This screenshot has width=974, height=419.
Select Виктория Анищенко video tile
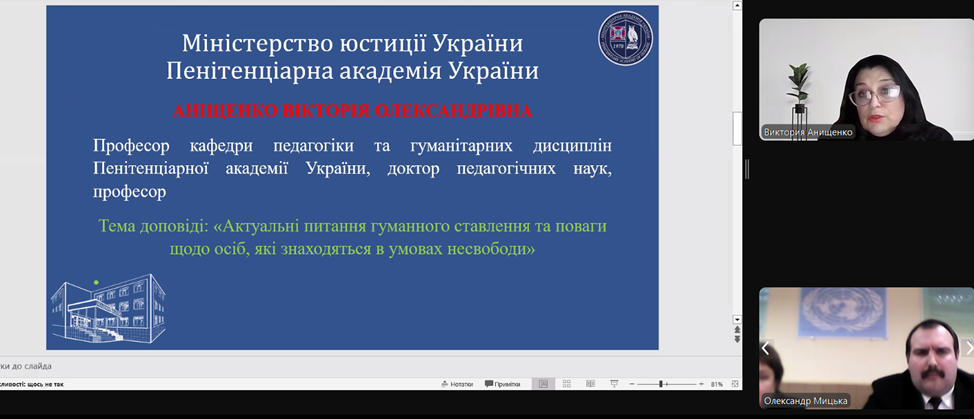tap(866, 80)
